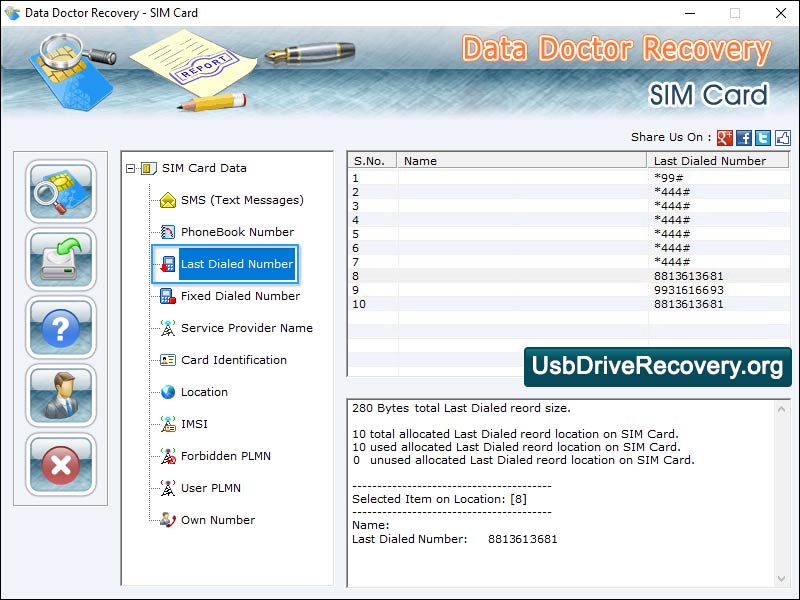Share on Facebook

click(x=744, y=138)
